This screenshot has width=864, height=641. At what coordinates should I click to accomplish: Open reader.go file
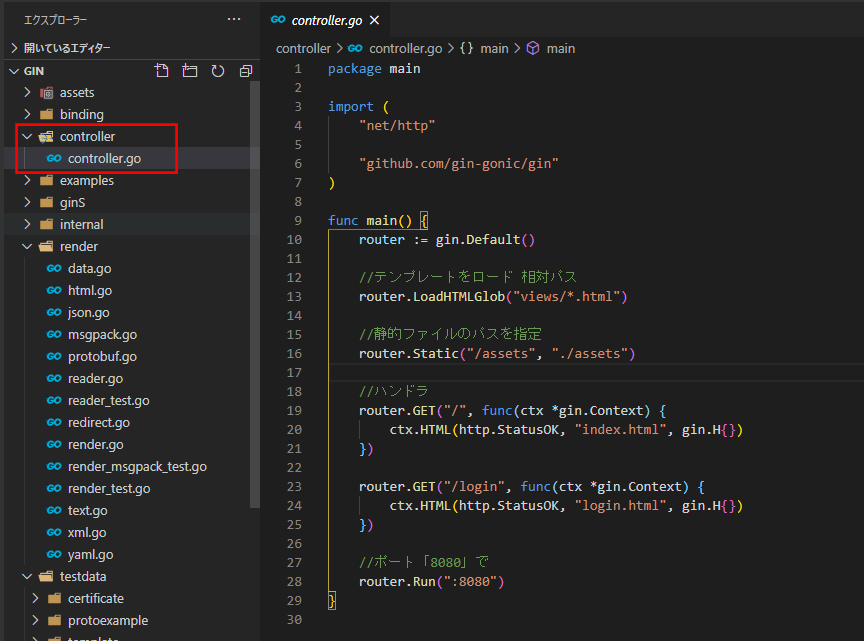[x=95, y=379]
